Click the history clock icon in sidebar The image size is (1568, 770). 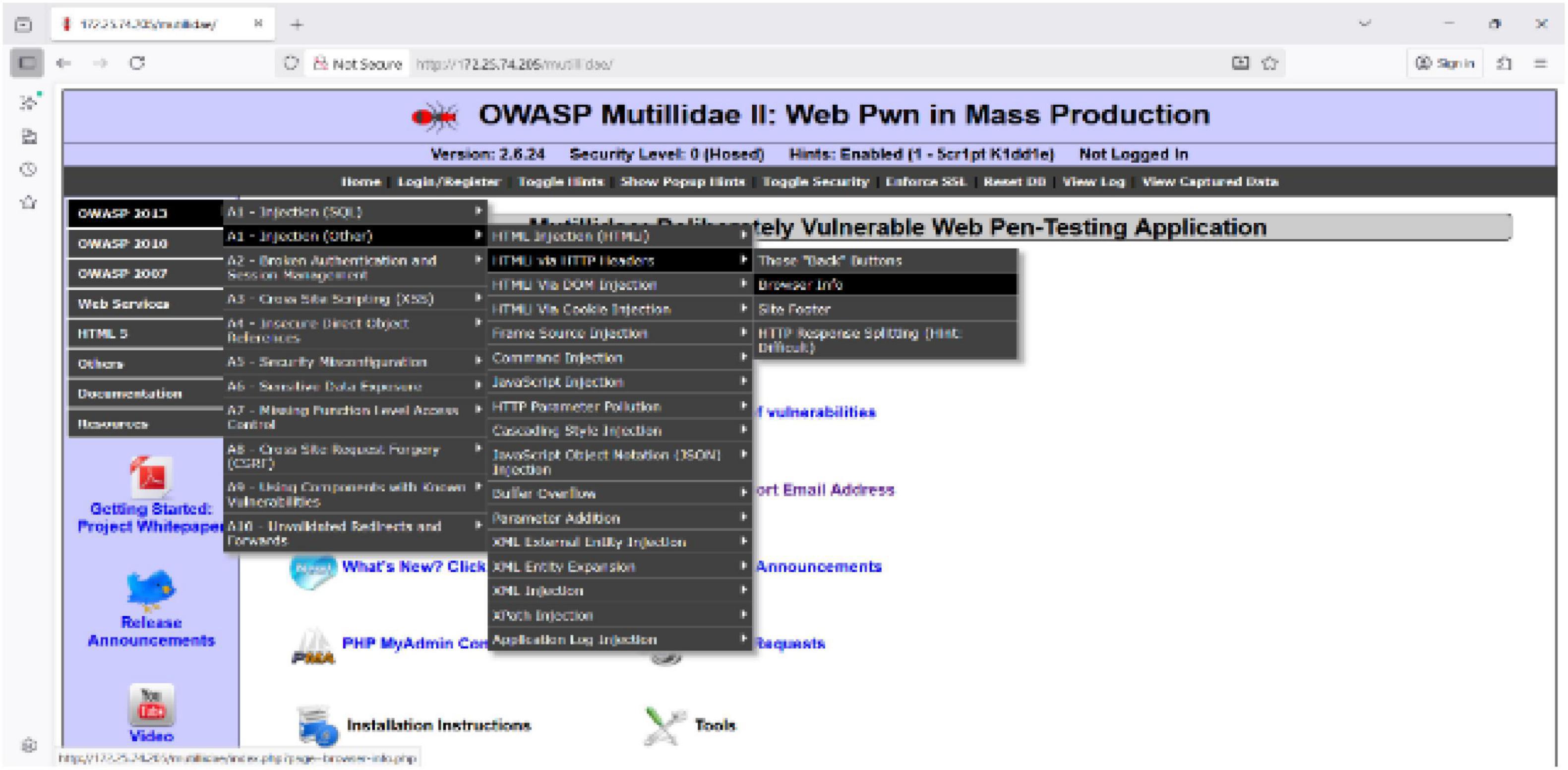click(29, 169)
